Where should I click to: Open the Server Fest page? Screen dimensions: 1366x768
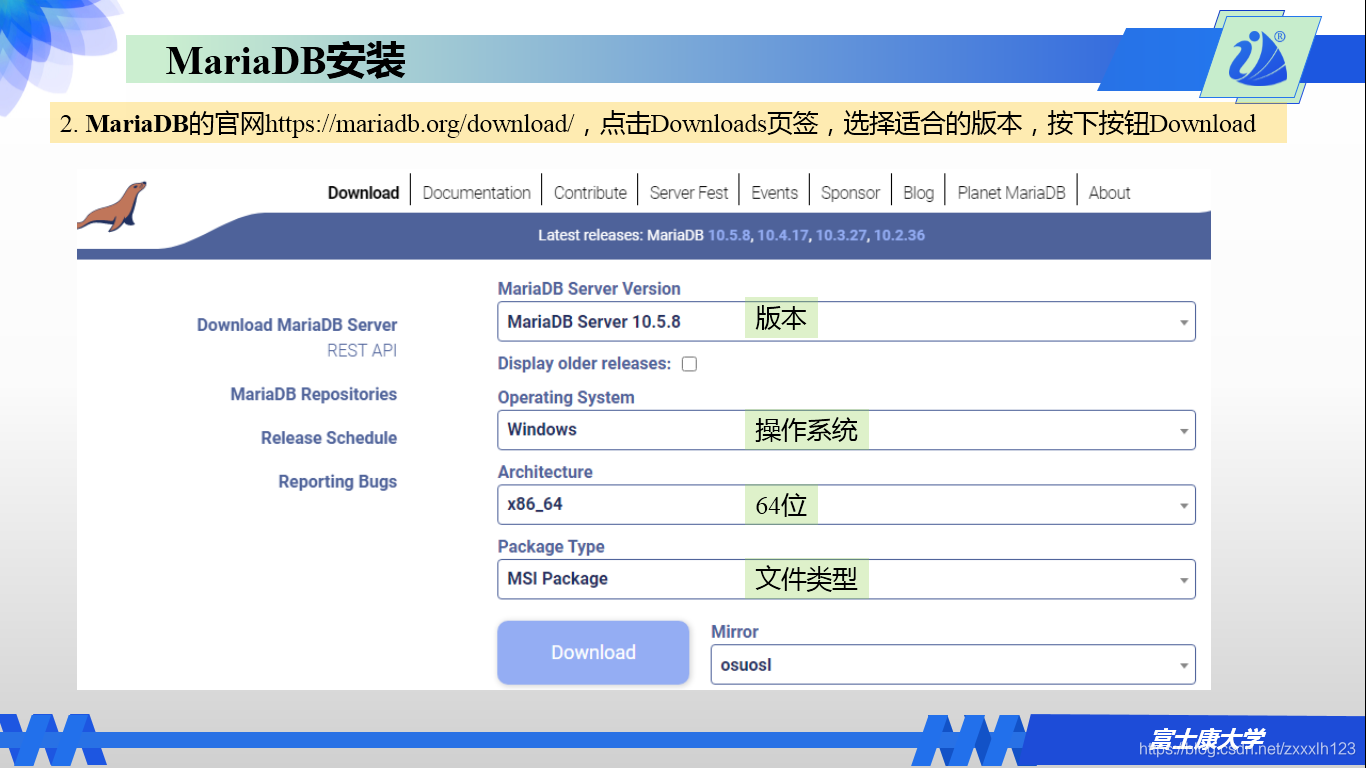point(689,192)
